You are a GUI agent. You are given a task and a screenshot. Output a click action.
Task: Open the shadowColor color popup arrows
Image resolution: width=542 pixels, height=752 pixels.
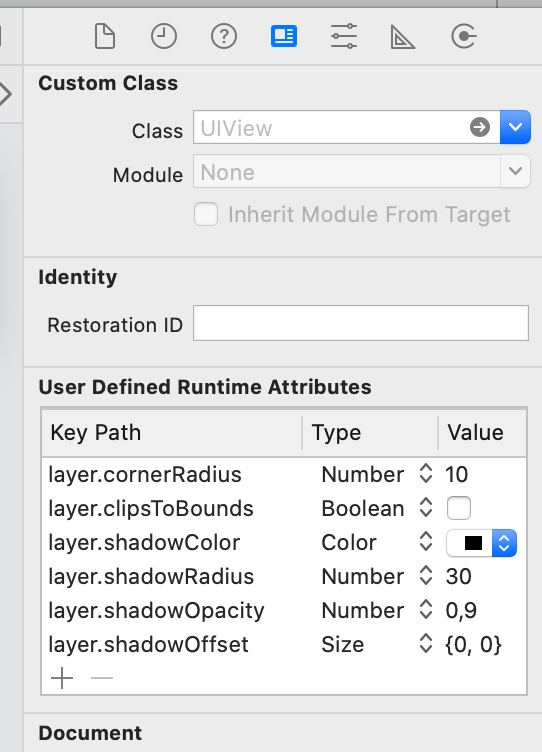pyautogui.click(x=504, y=543)
